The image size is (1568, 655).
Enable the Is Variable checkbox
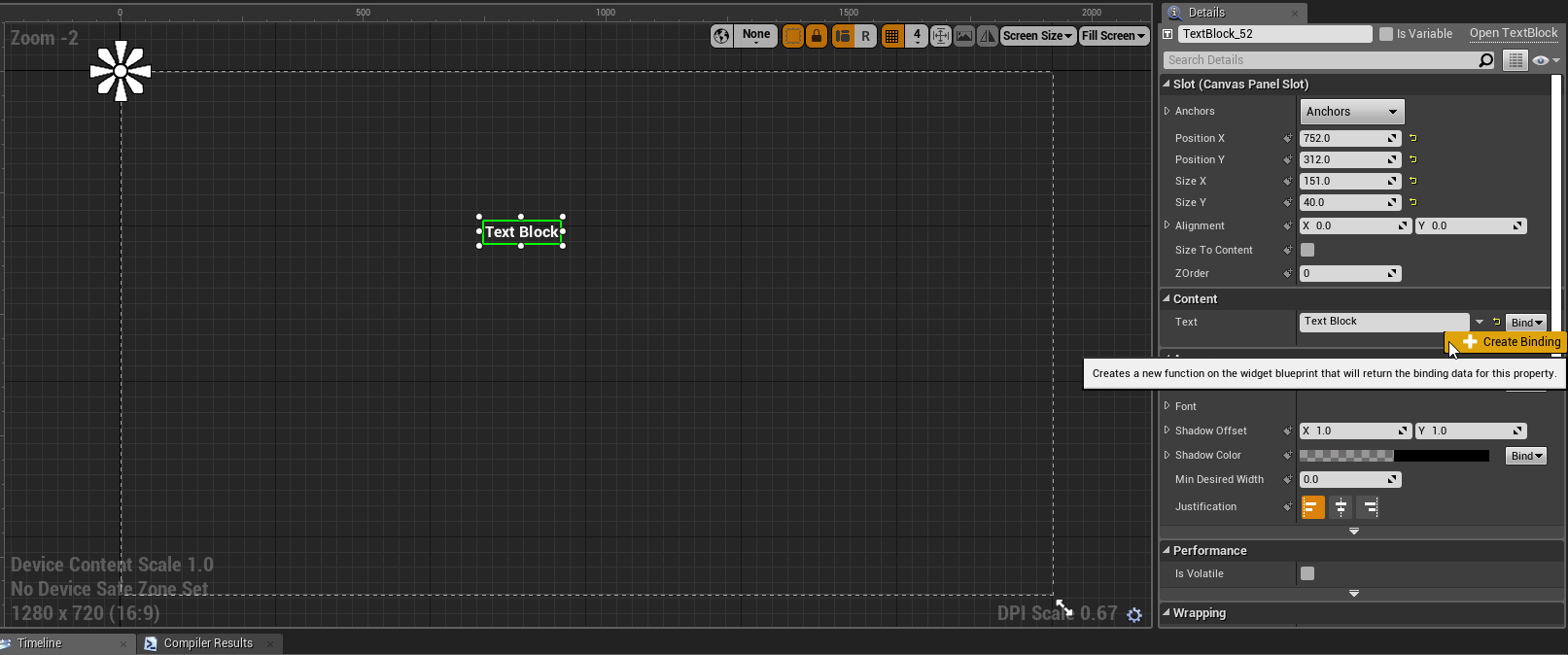(x=1386, y=34)
